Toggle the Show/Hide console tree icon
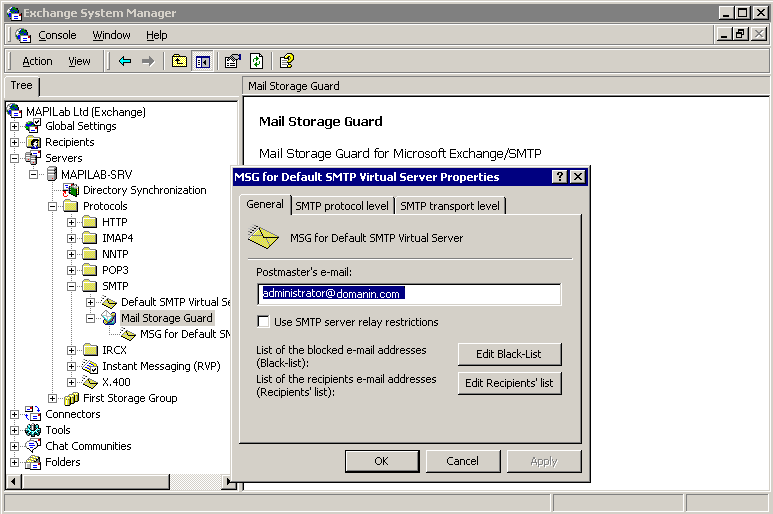This screenshot has width=773, height=514. click(x=203, y=61)
